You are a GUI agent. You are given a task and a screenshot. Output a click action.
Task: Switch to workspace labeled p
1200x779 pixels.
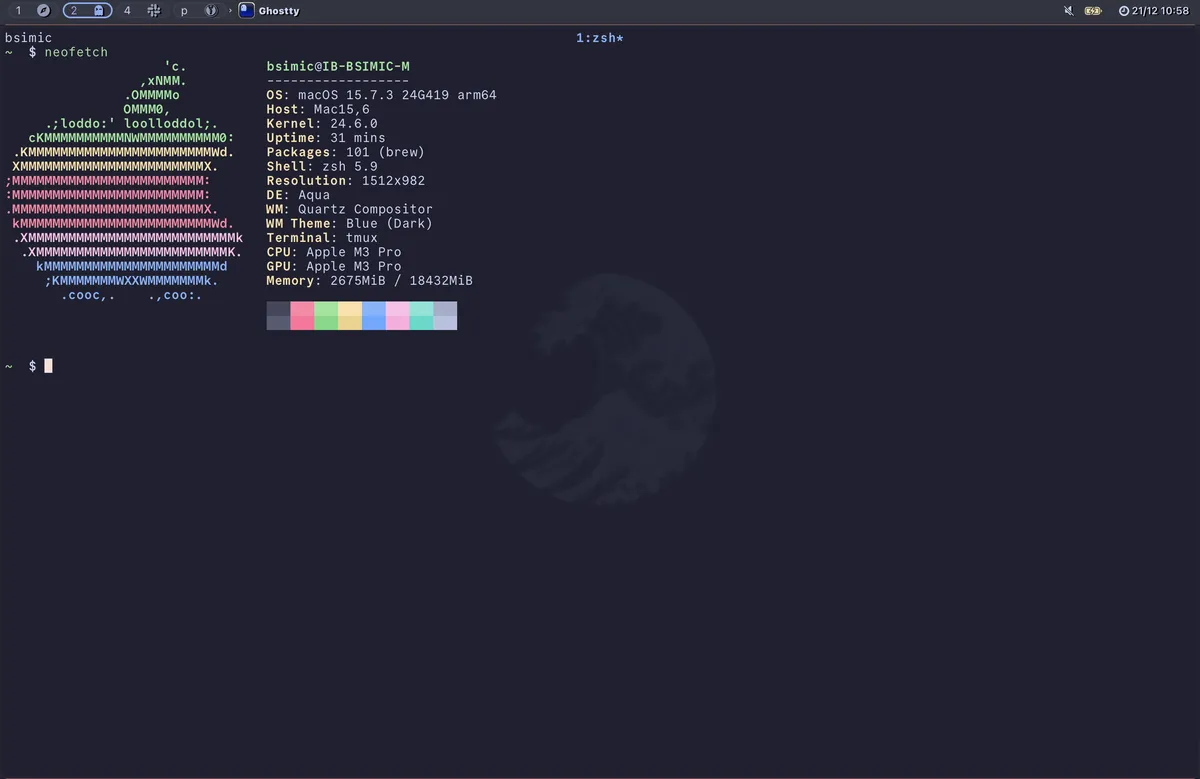pyautogui.click(x=184, y=10)
